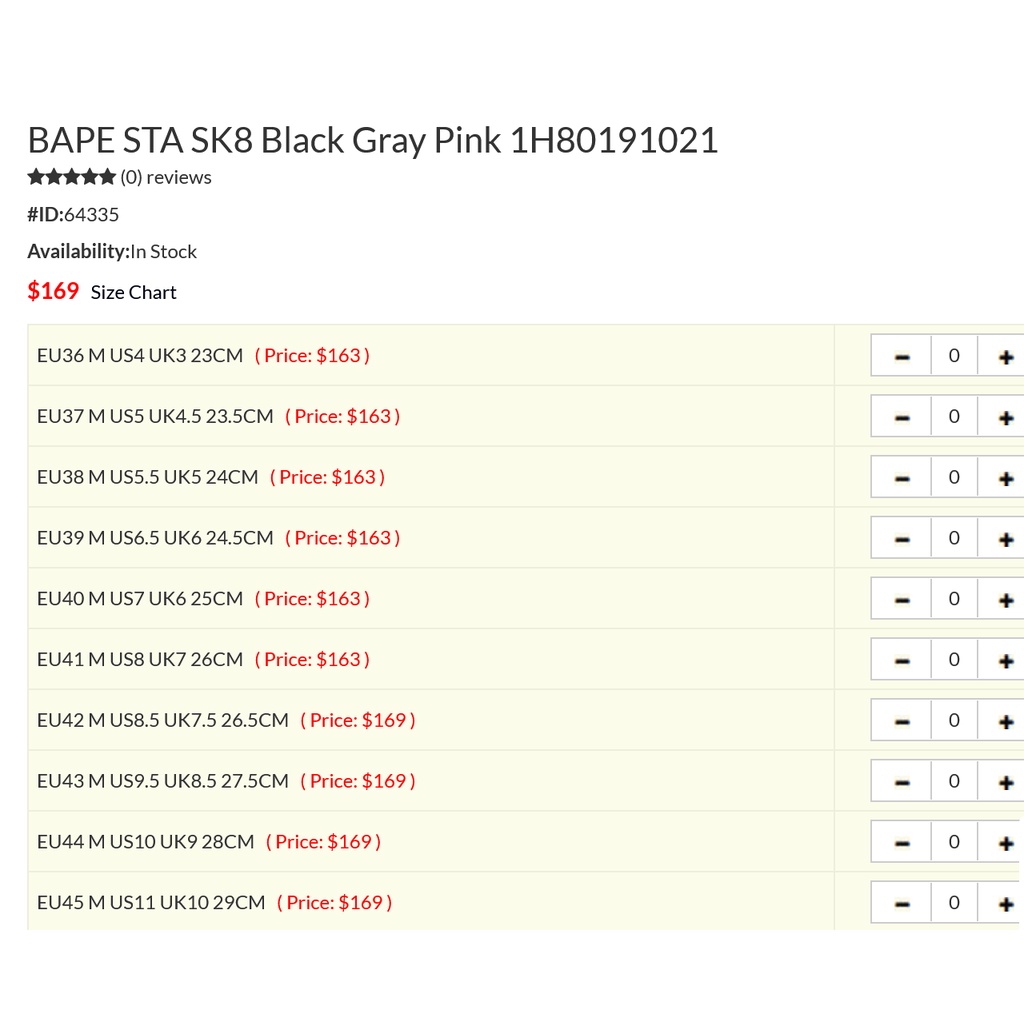
Task: Decrease quantity for EU45 US11 size
Action: click(x=902, y=903)
